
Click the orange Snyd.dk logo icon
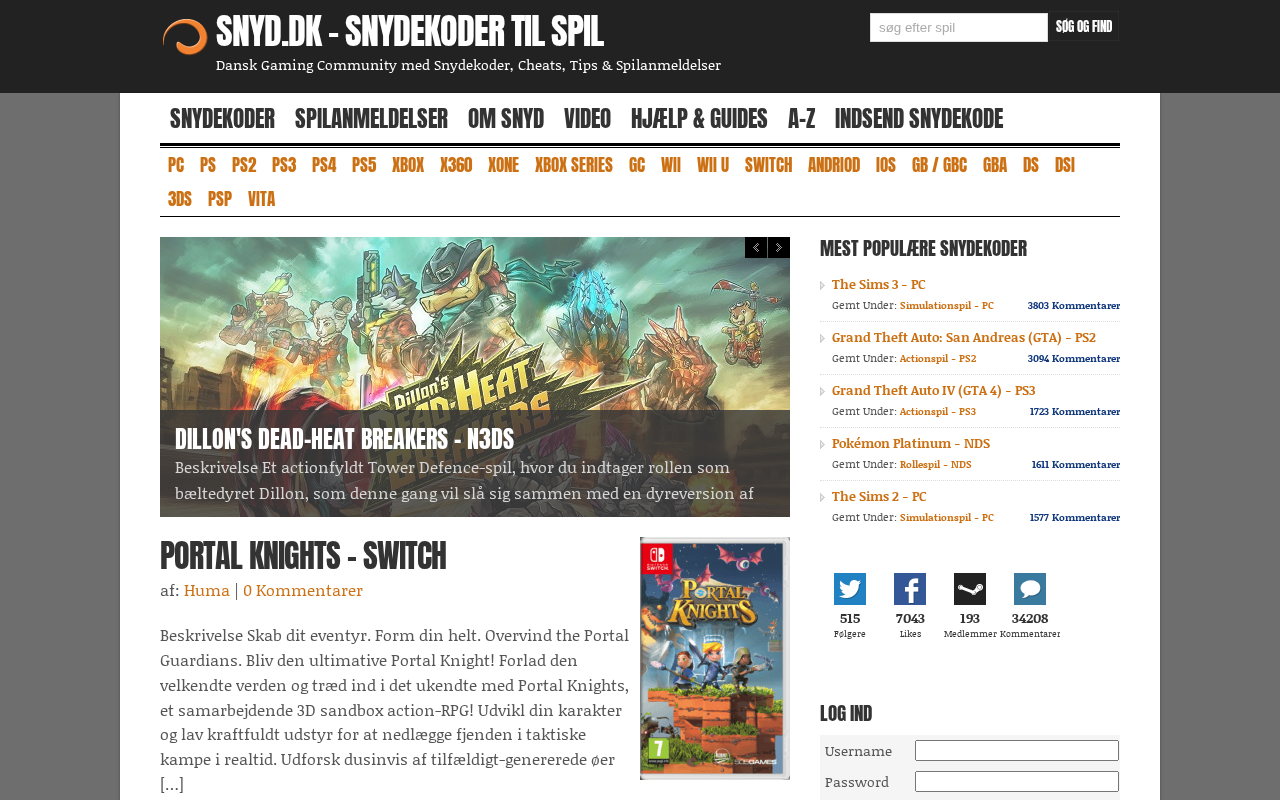pos(185,37)
